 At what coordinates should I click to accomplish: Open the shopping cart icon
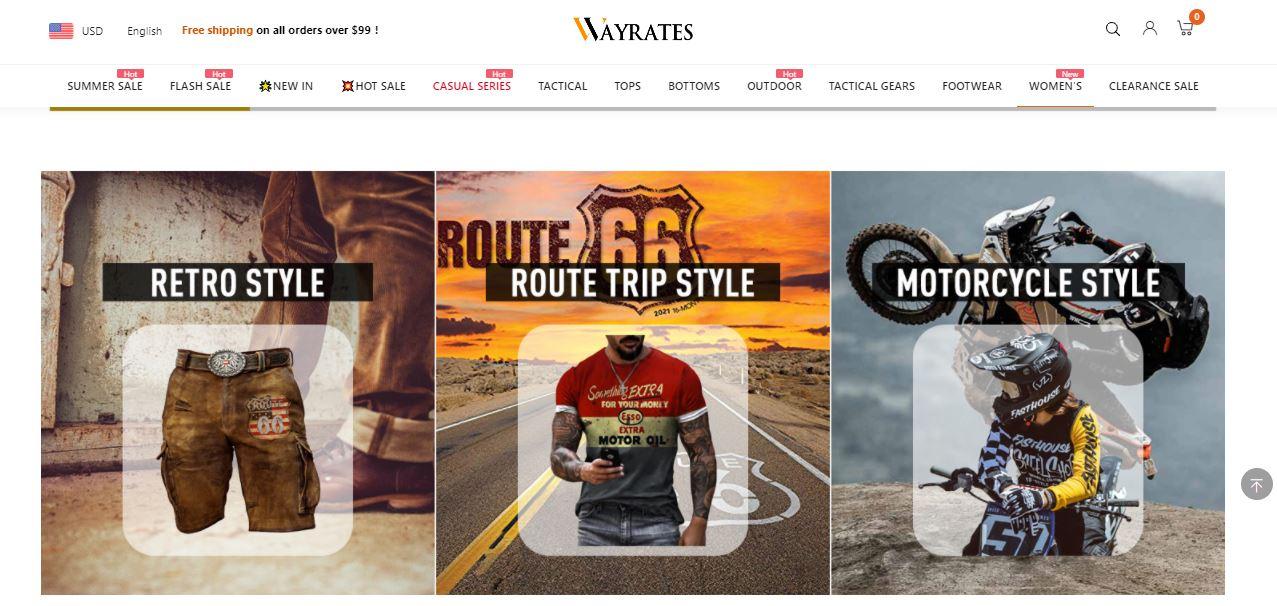pos(1185,29)
